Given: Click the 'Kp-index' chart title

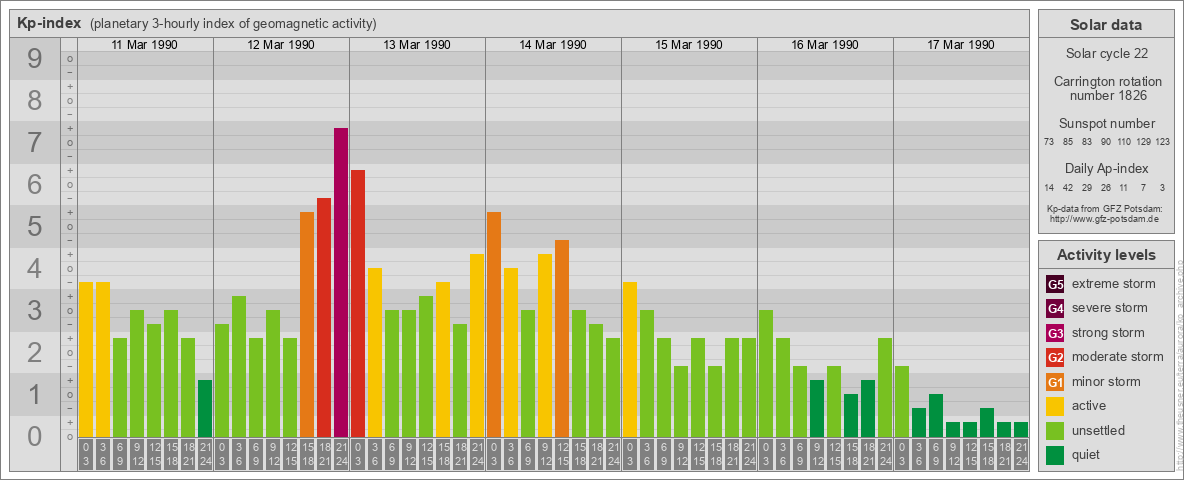Looking at the screenshot, I should pos(49,23).
